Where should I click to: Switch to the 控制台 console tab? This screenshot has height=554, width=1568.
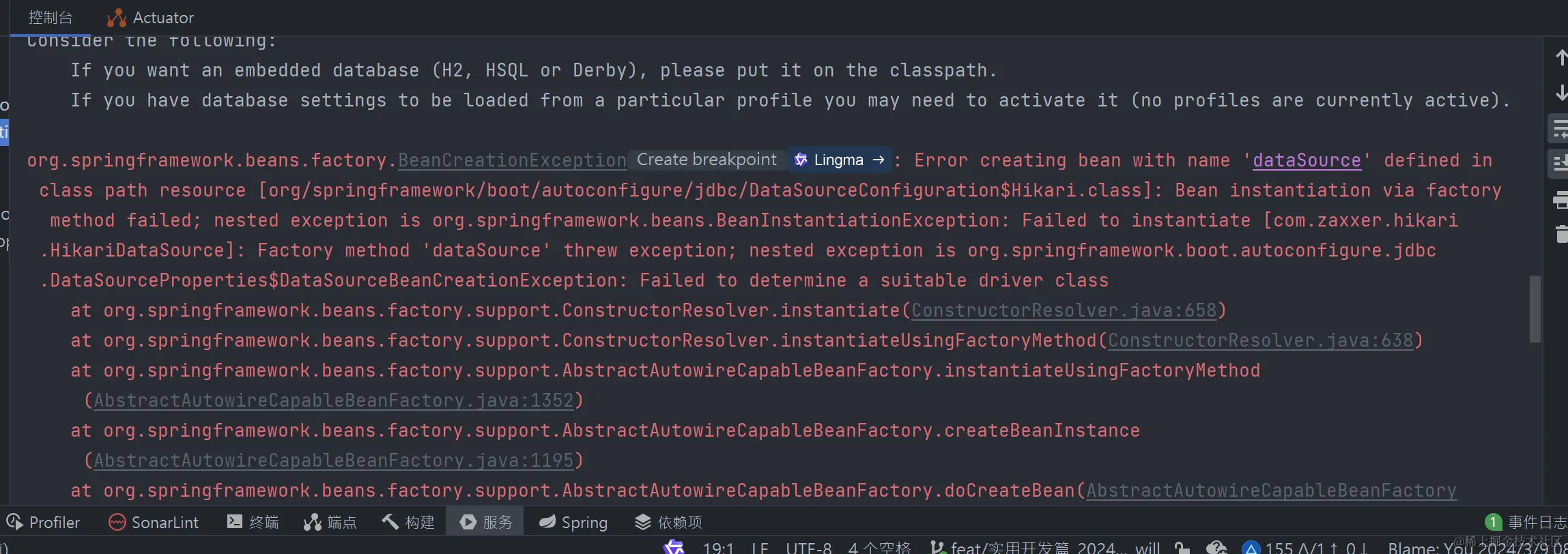pyautogui.click(x=51, y=18)
